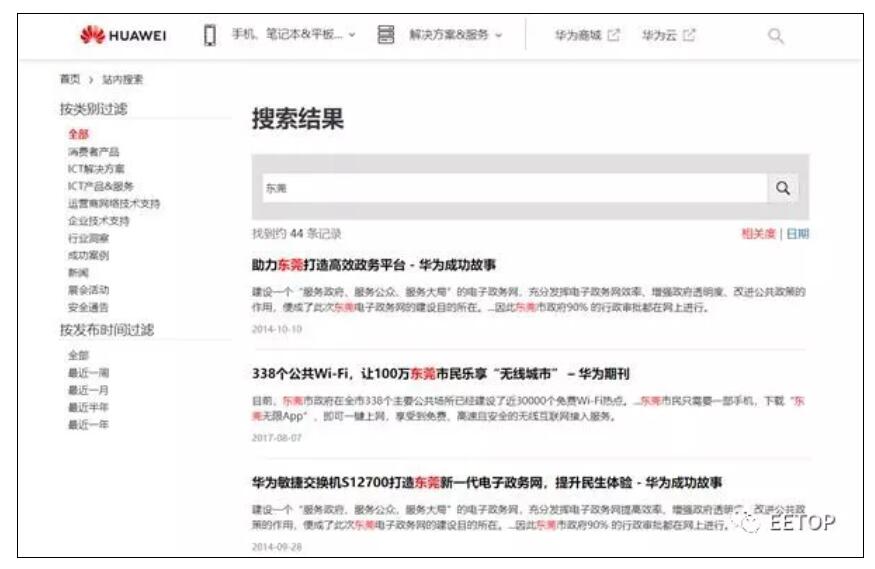Open result 华为敏捷交换机S12700 电子政务网
This screenshot has height=569, width=875.
[x=487, y=482]
